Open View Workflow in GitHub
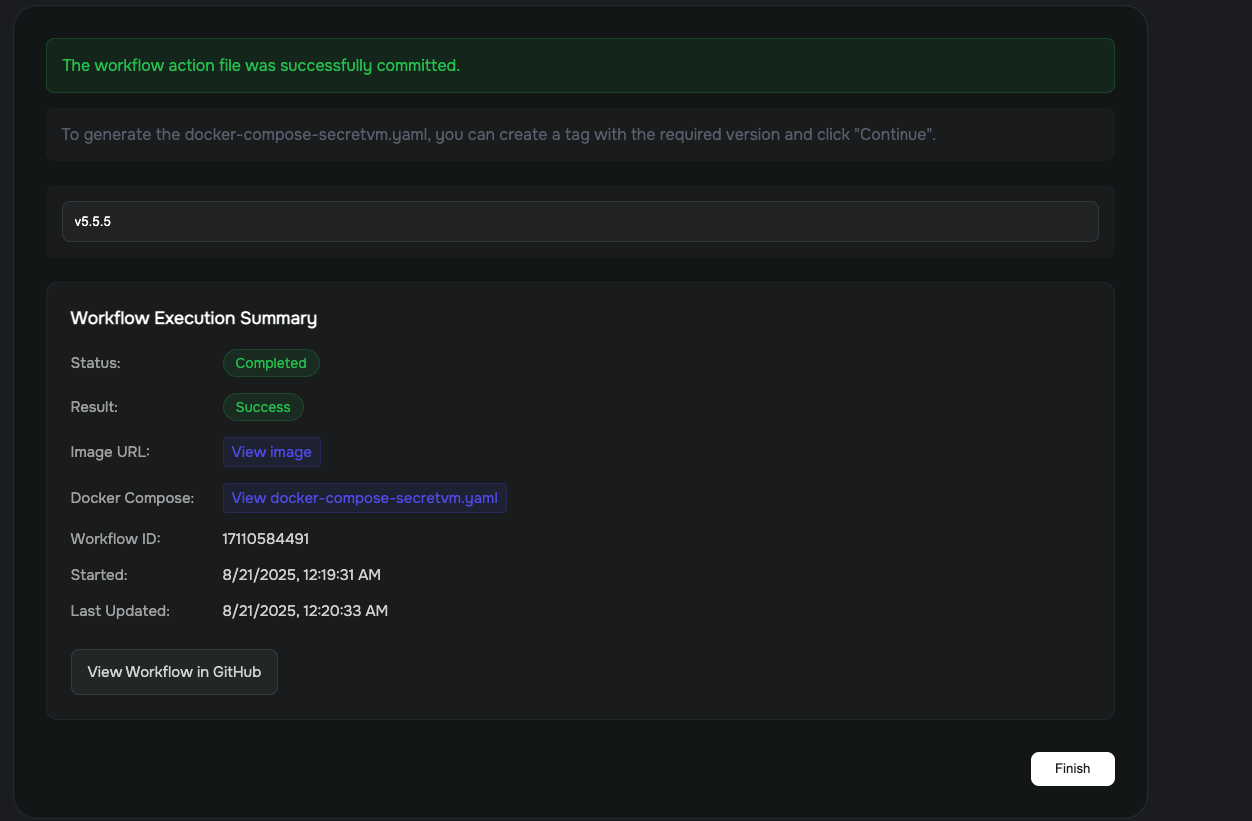The height and width of the screenshot is (821, 1252). tap(174, 672)
